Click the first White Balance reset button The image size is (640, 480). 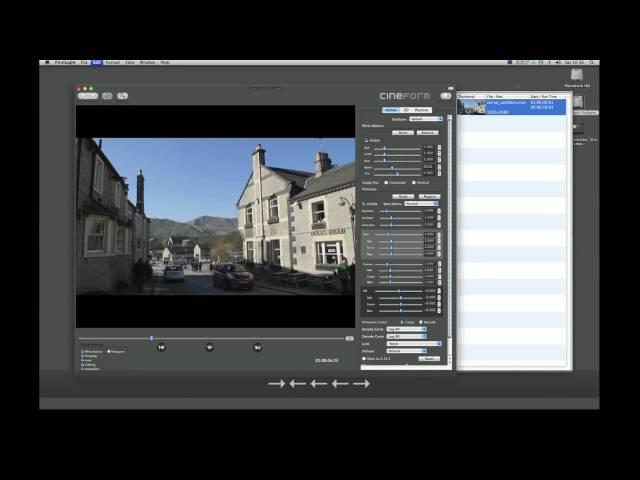point(403,133)
